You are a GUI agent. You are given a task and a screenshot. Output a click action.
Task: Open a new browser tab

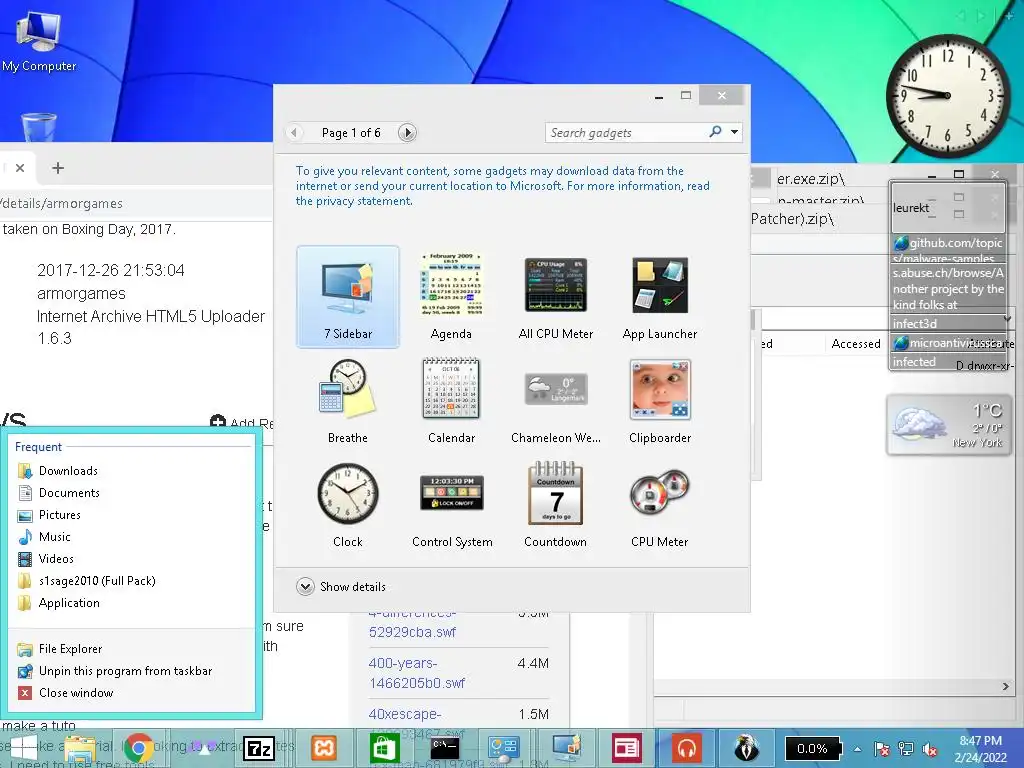pyautogui.click(x=58, y=168)
